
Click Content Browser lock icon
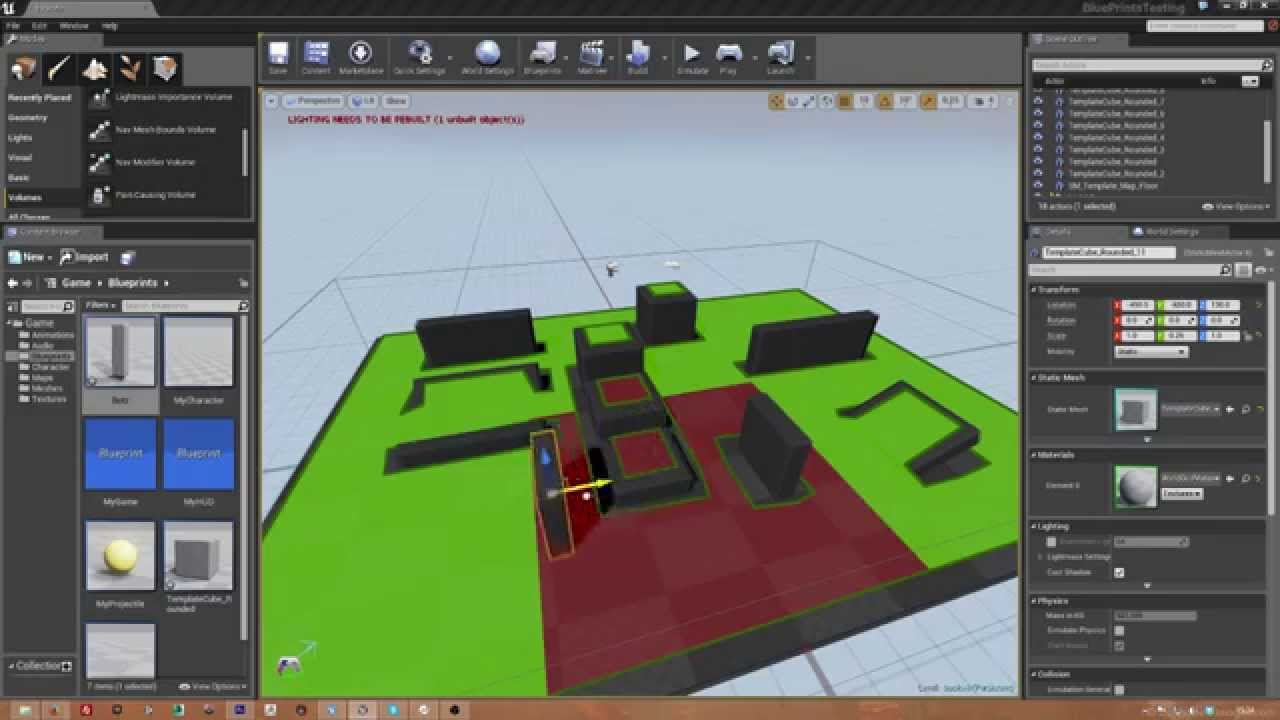[243, 283]
